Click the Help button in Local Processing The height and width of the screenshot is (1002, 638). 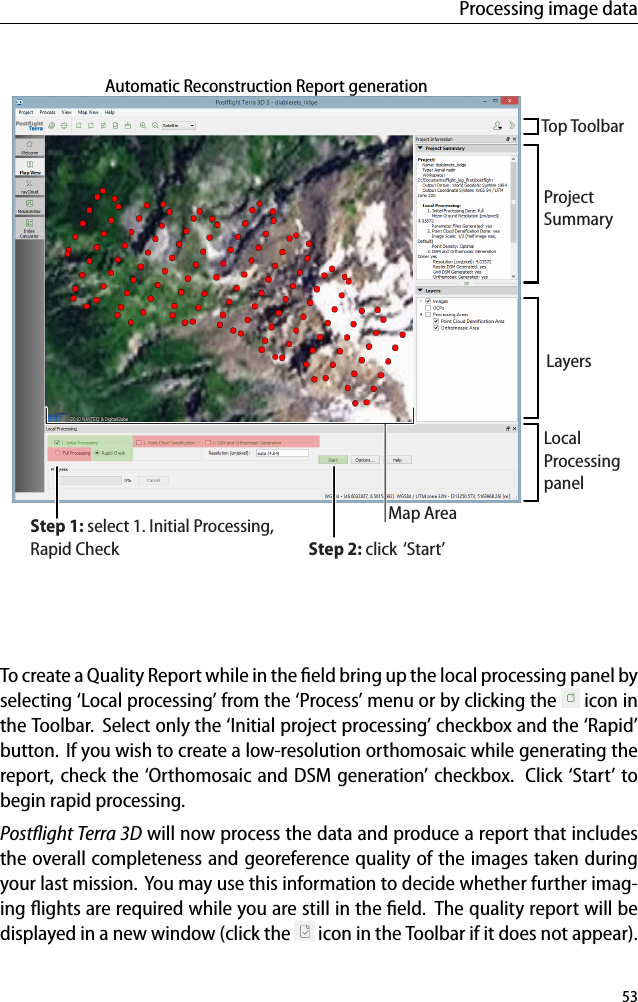(x=397, y=459)
